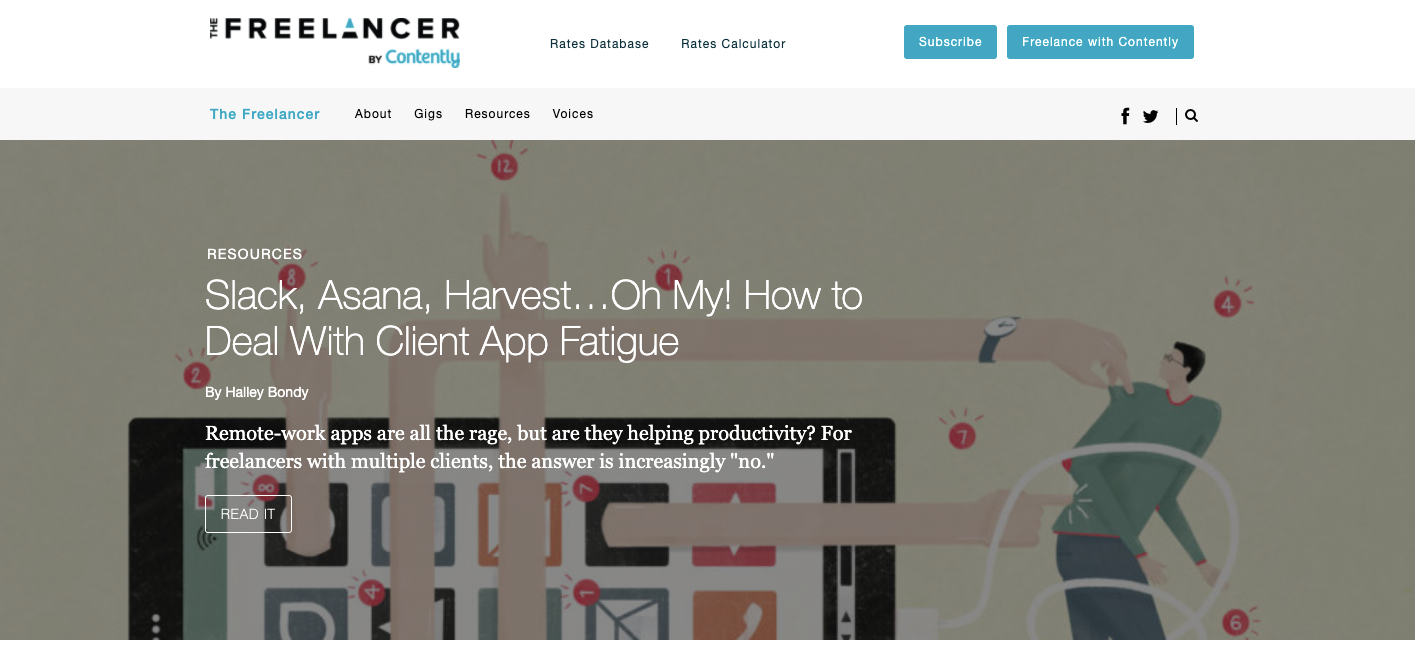Screen dimensions: 1415x647
Task: Click the READ IT button
Action: (248, 514)
